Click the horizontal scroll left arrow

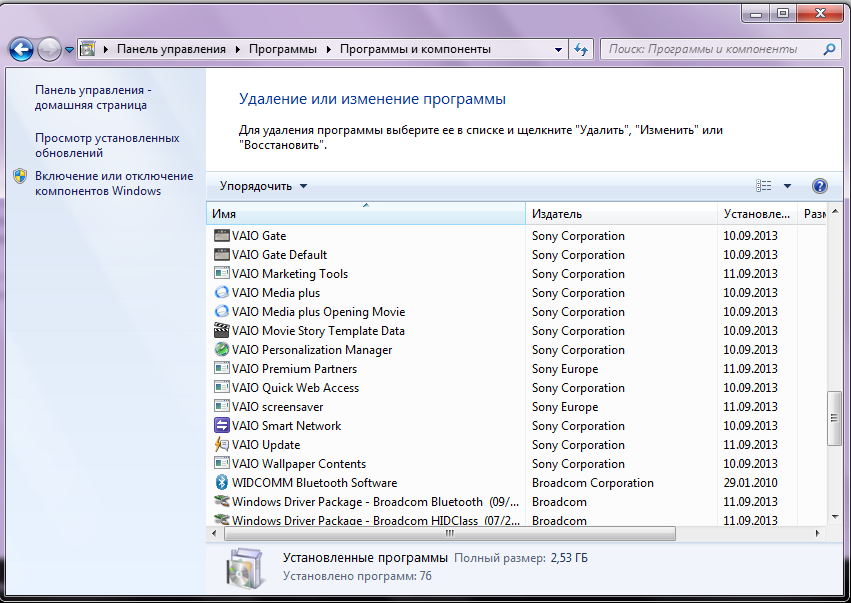click(x=214, y=534)
